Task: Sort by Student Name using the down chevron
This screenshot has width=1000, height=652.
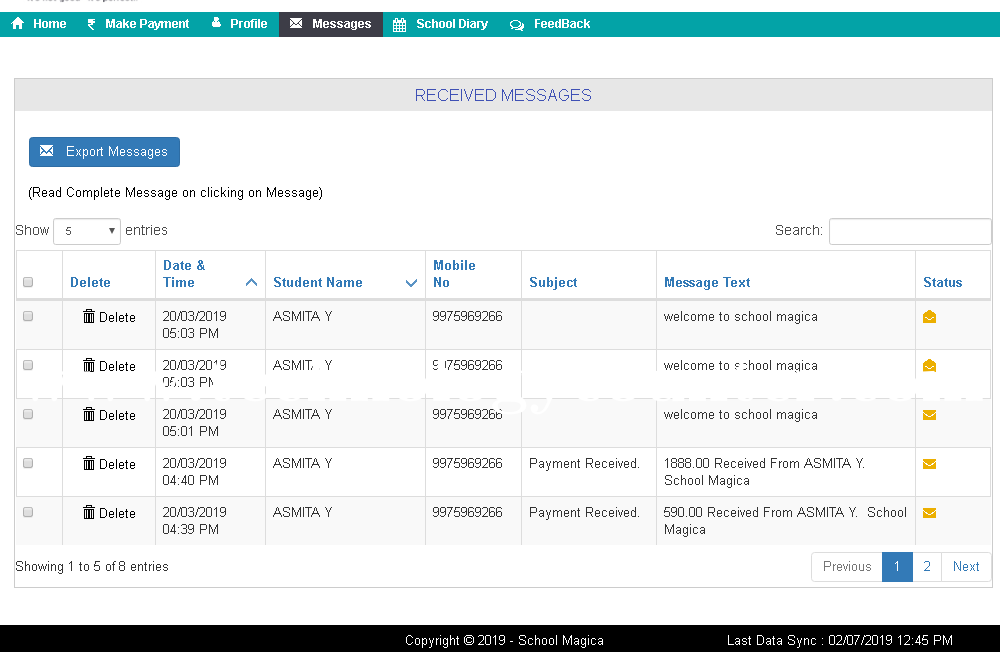Action: pos(411,283)
